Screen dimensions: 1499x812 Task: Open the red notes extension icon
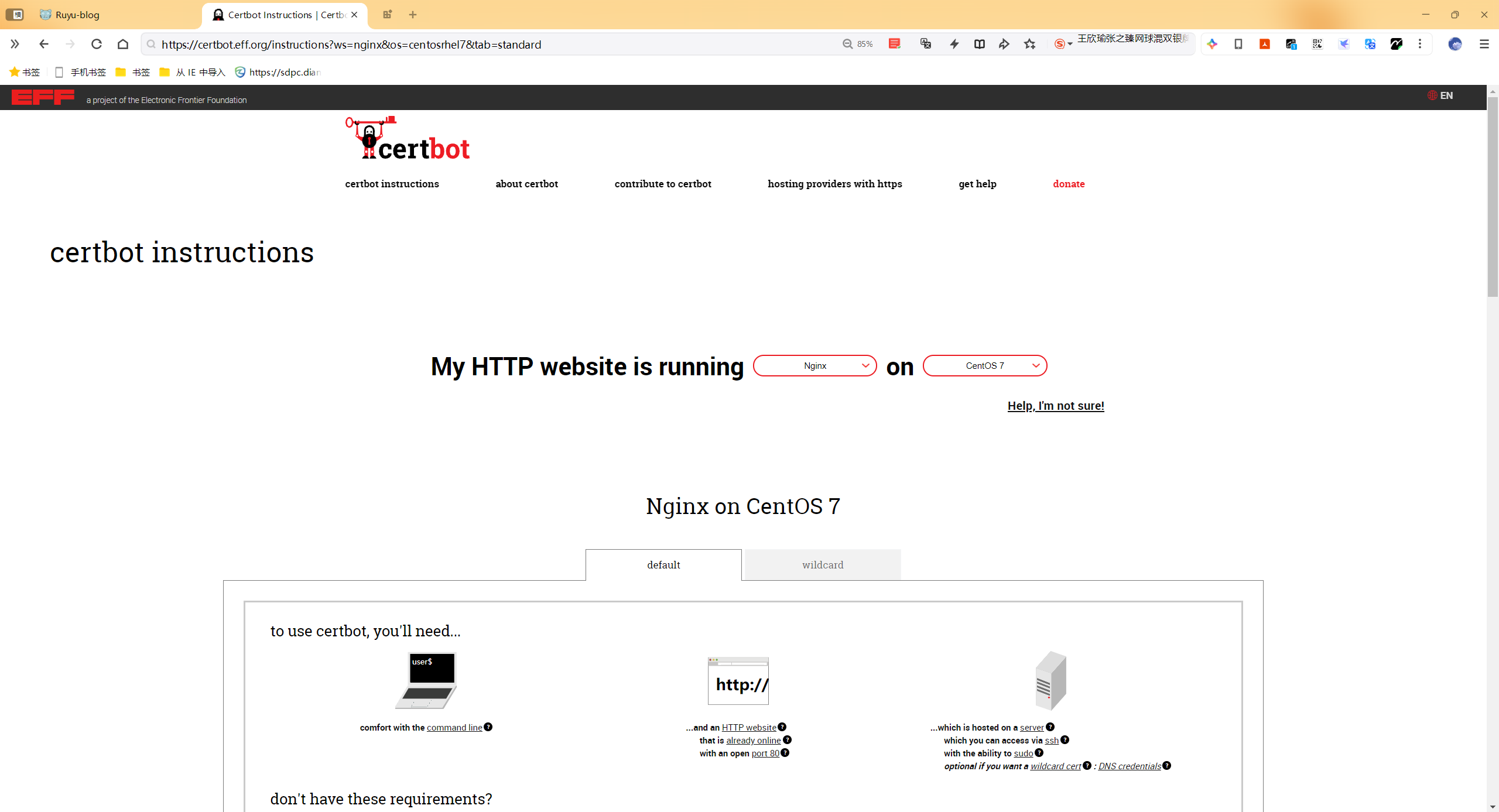click(x=894, y=44)
